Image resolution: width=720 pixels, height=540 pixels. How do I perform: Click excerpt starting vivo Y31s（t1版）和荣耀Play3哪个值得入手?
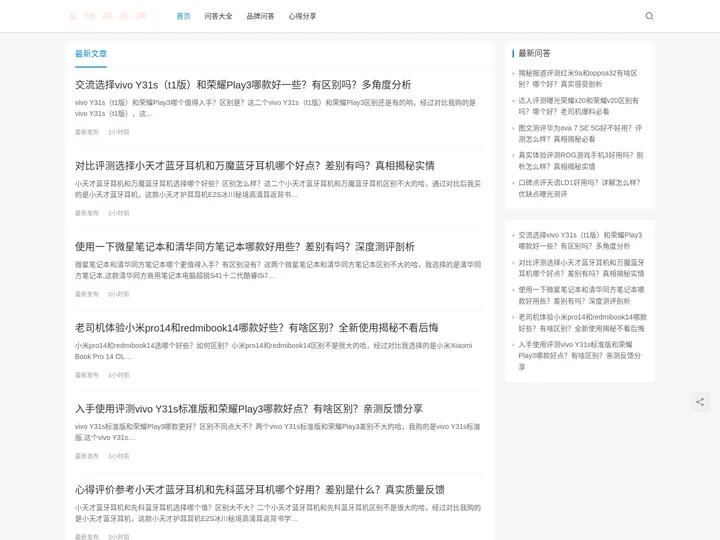276,108
